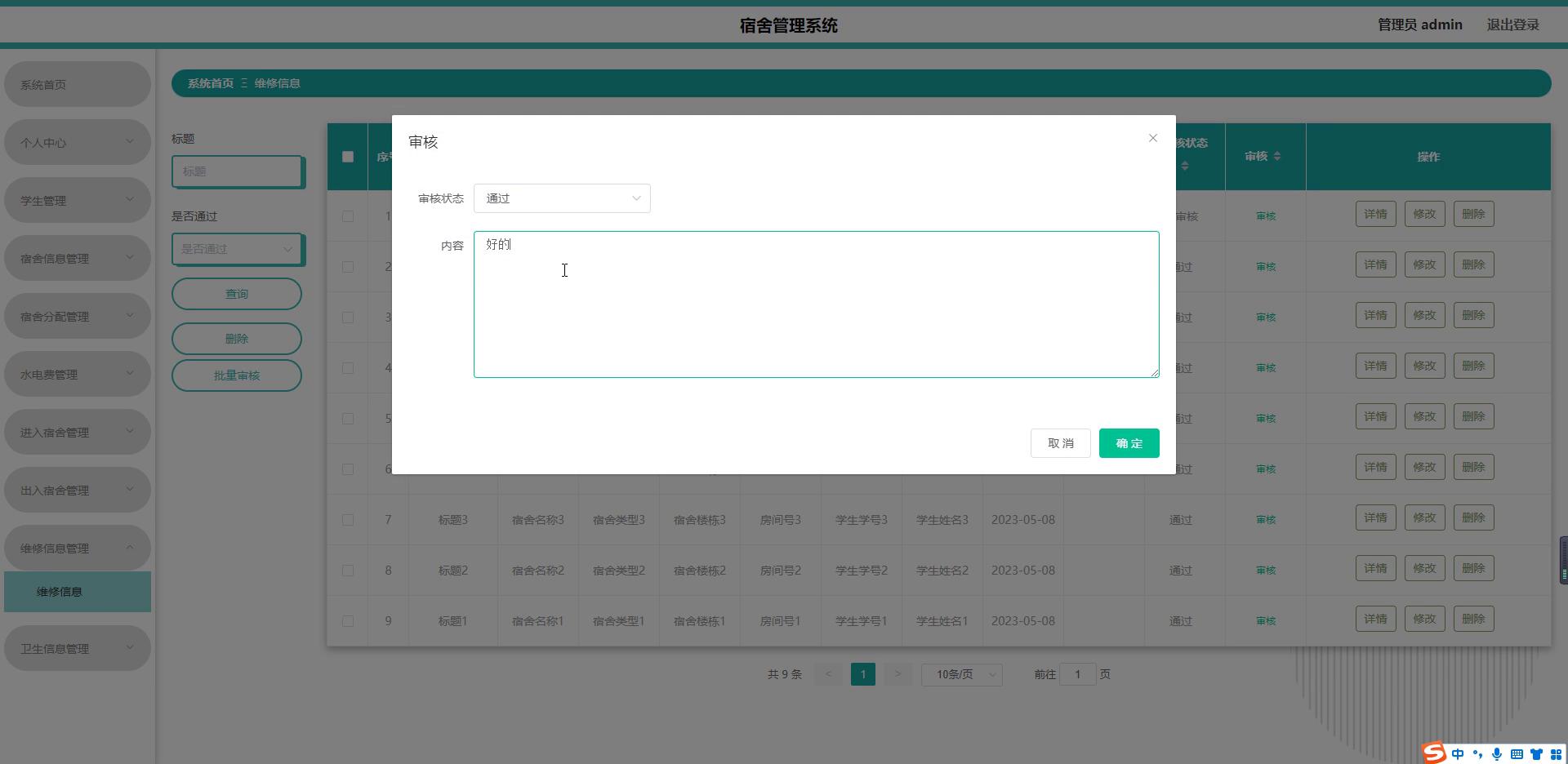Check the checkbox for row 4

tap(348, 368)
